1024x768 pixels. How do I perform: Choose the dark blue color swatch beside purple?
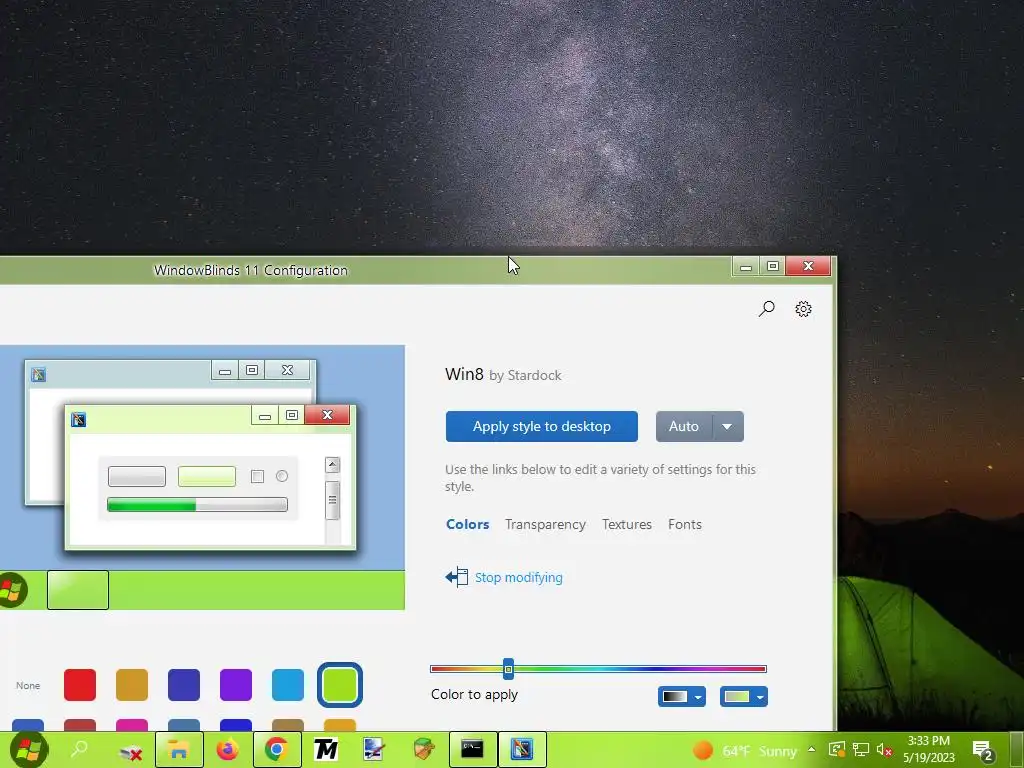point(184,684)
